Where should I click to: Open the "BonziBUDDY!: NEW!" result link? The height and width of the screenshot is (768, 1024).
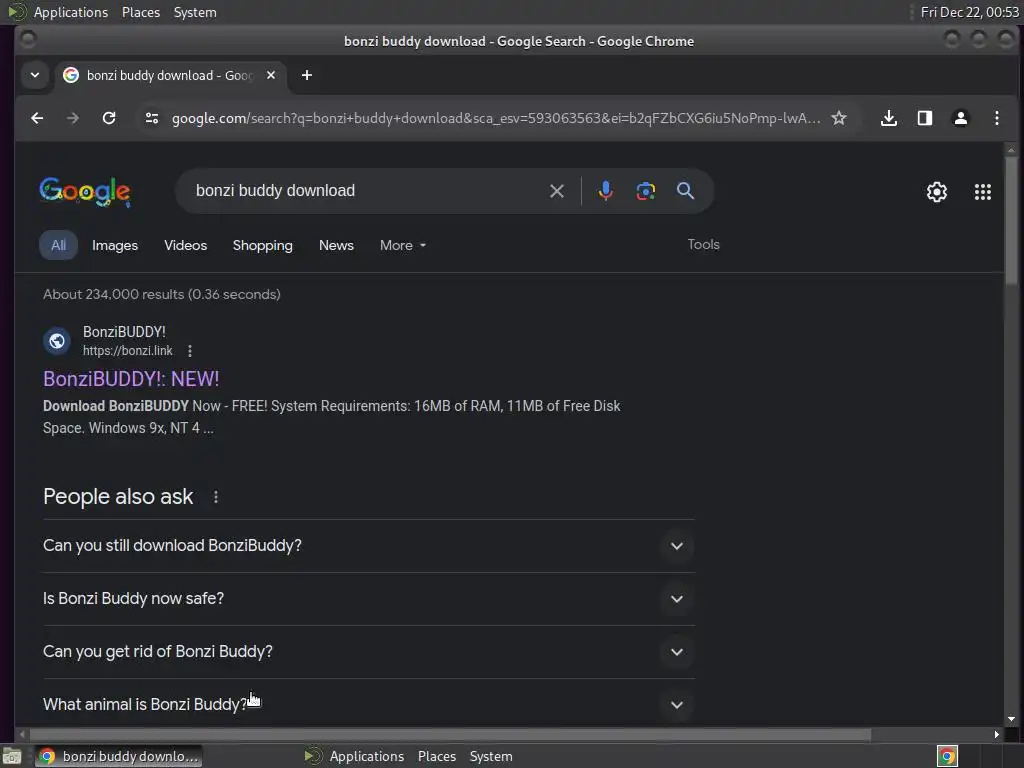pos(131,379)
